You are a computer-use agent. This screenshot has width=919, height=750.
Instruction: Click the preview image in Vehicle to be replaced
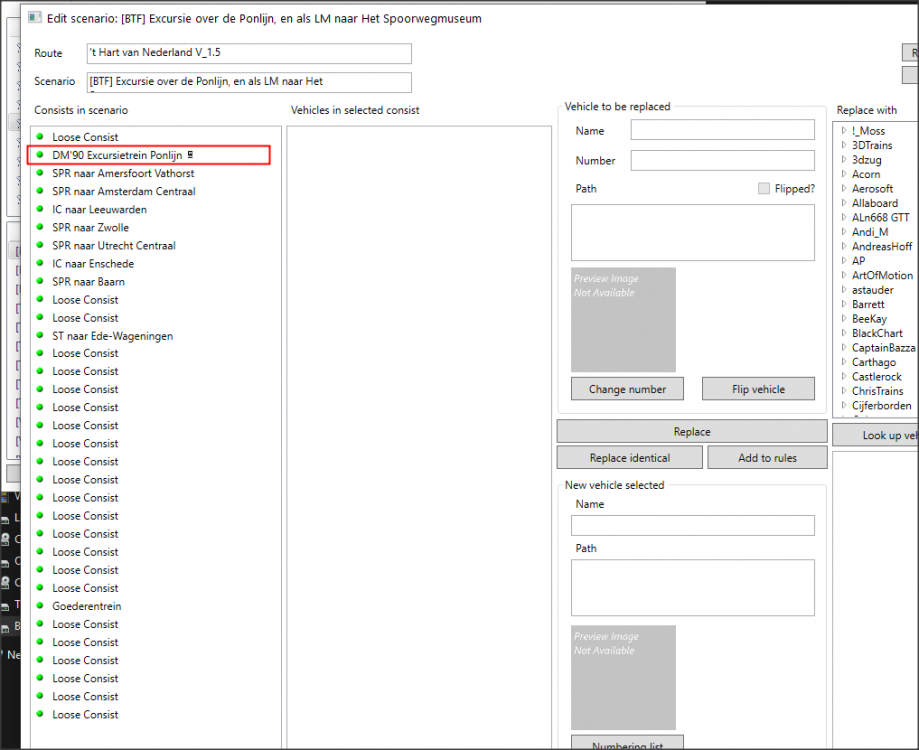(x=623, y=320)
